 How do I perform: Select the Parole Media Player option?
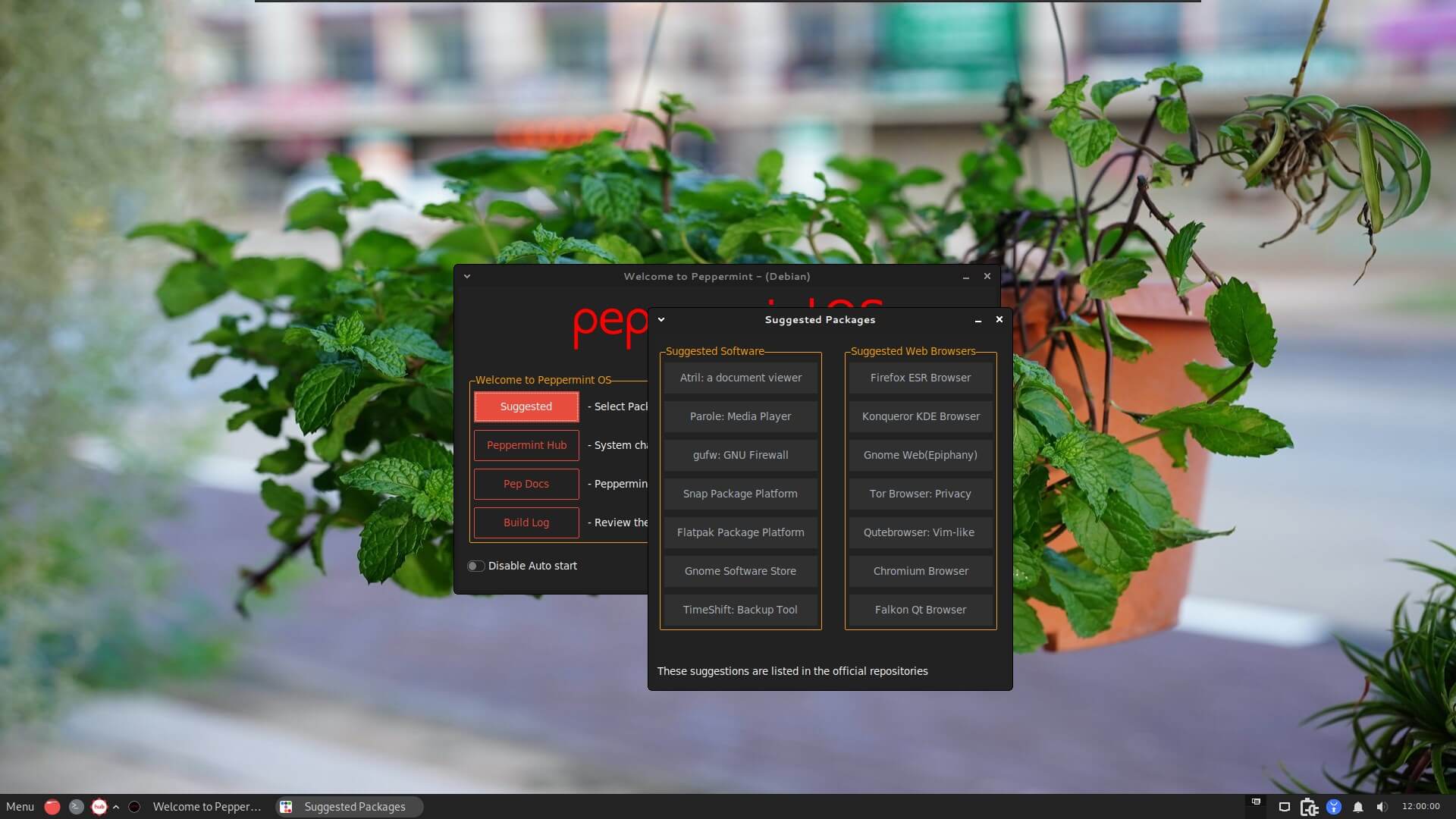pos(740,415)
